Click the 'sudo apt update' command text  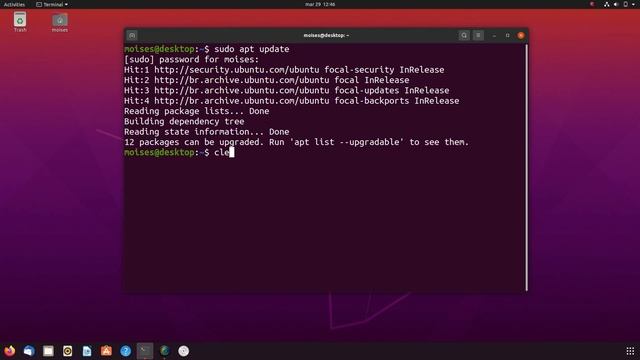tap(252, 49)
